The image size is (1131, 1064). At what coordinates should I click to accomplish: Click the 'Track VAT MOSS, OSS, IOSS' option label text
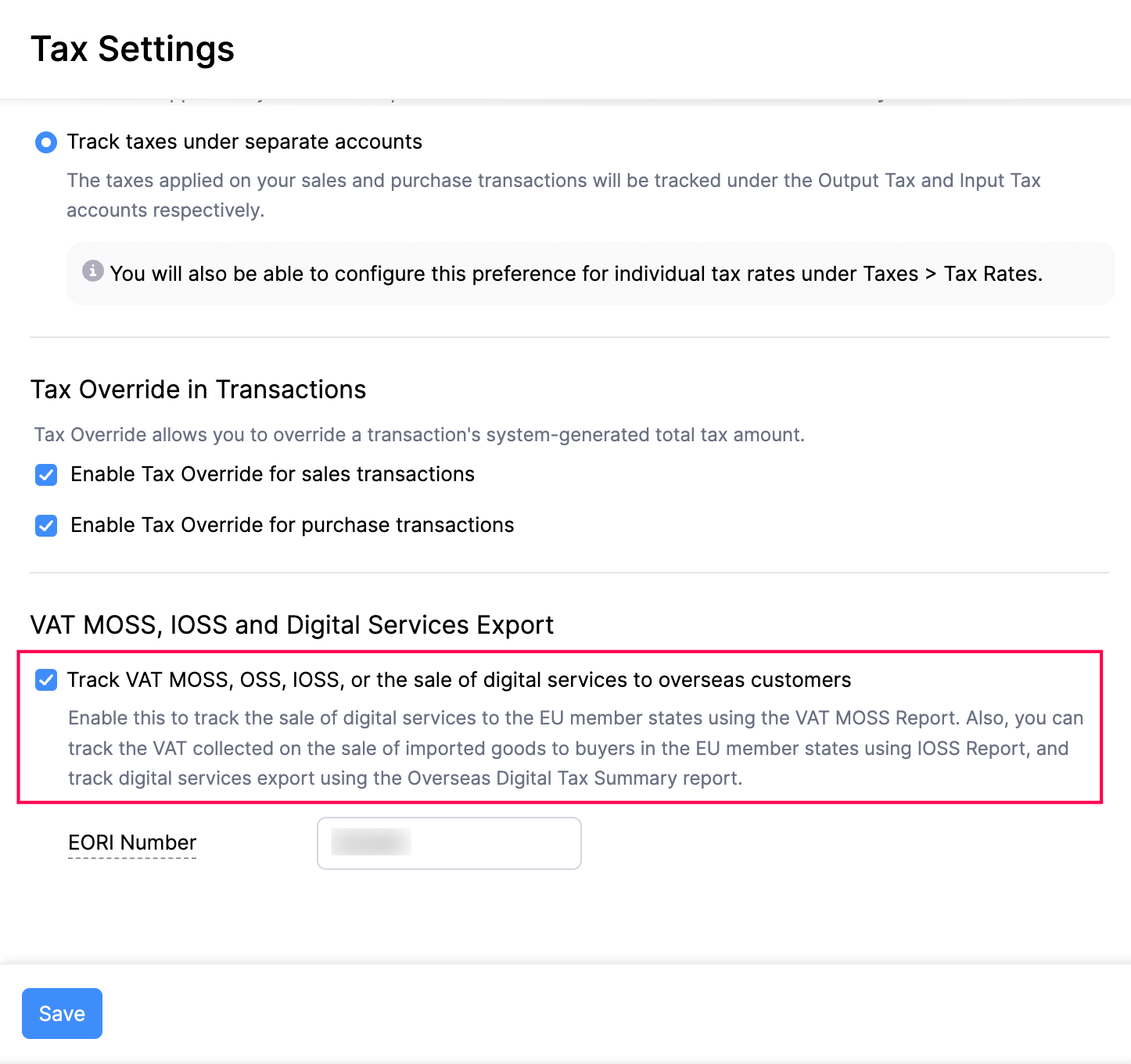click(458, 680)
